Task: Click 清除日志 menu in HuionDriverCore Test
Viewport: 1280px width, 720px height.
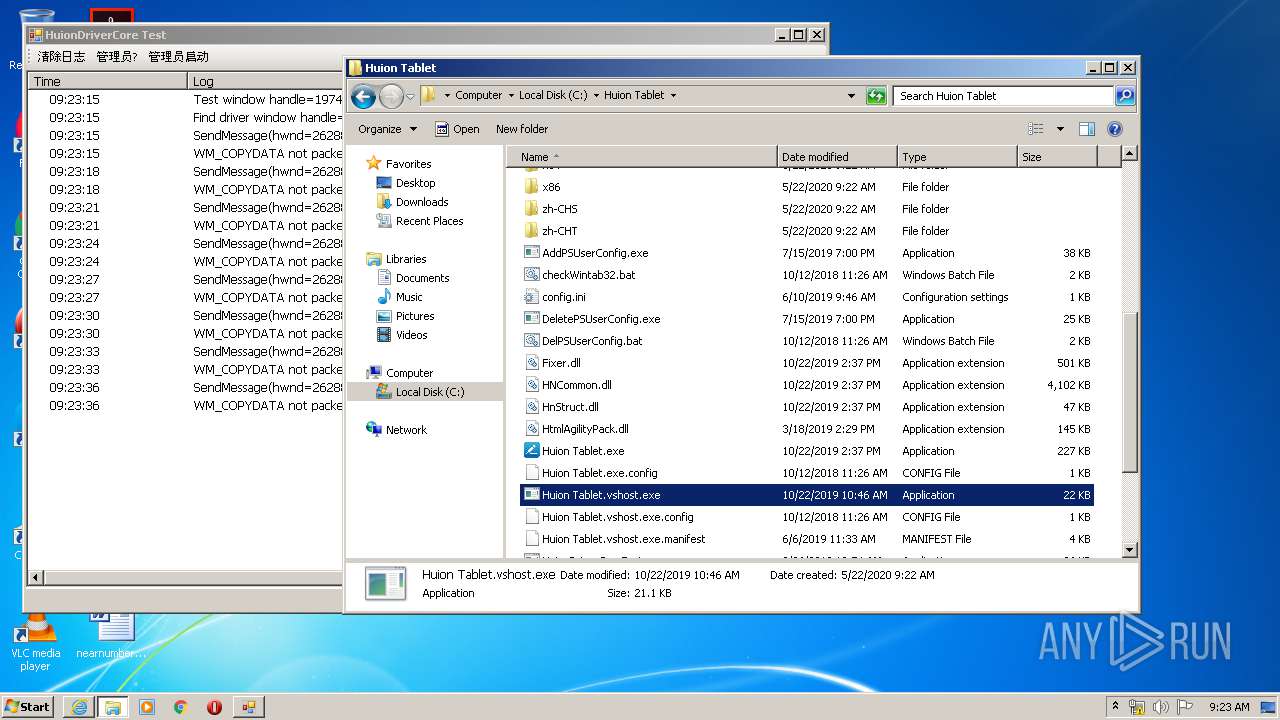Action: (x=61, y=56)
